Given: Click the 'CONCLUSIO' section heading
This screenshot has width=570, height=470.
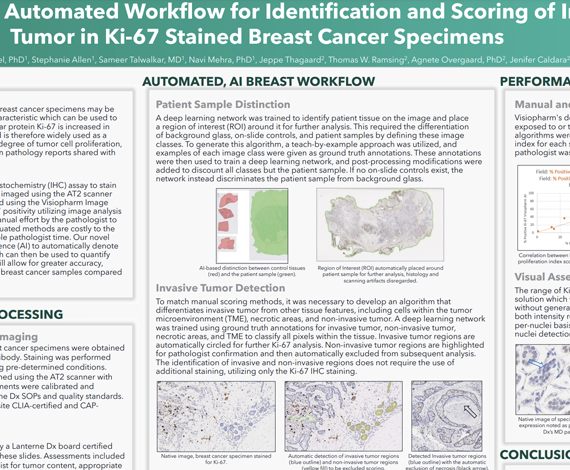Looking at the screenshot, I should [535, 455].
